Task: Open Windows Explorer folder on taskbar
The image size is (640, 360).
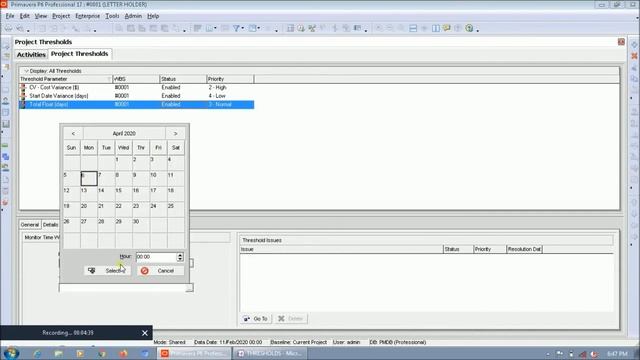Action: 58,353
